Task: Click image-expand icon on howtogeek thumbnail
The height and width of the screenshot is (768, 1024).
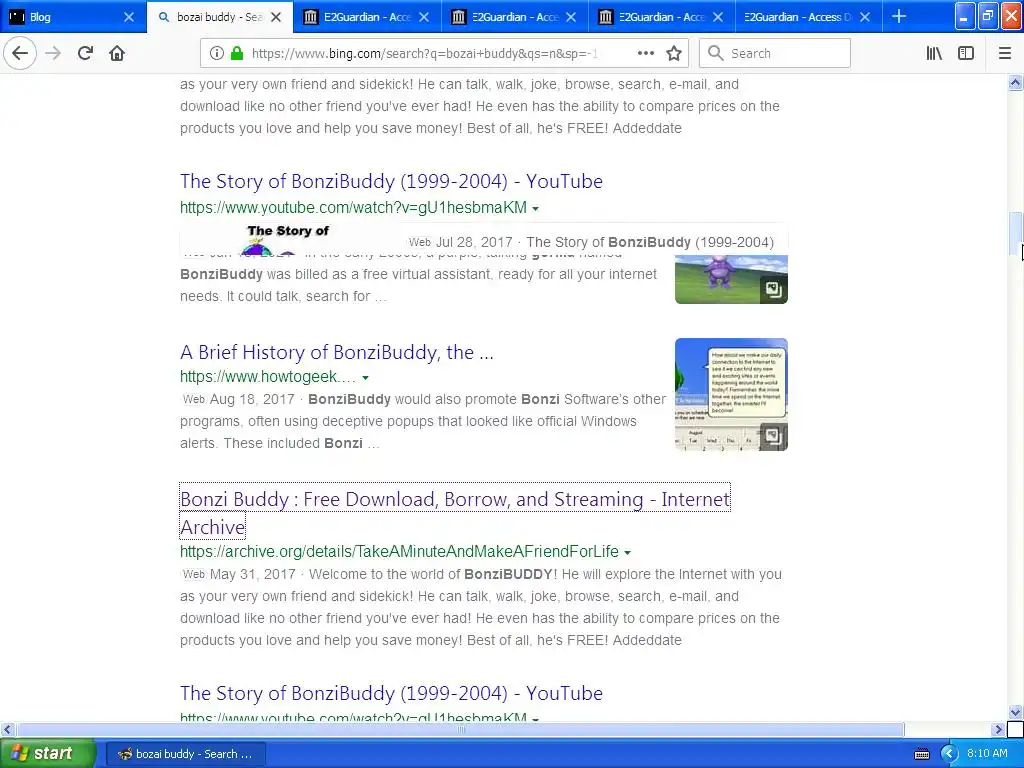Action: pyautogui.click(x=773, y=436)
